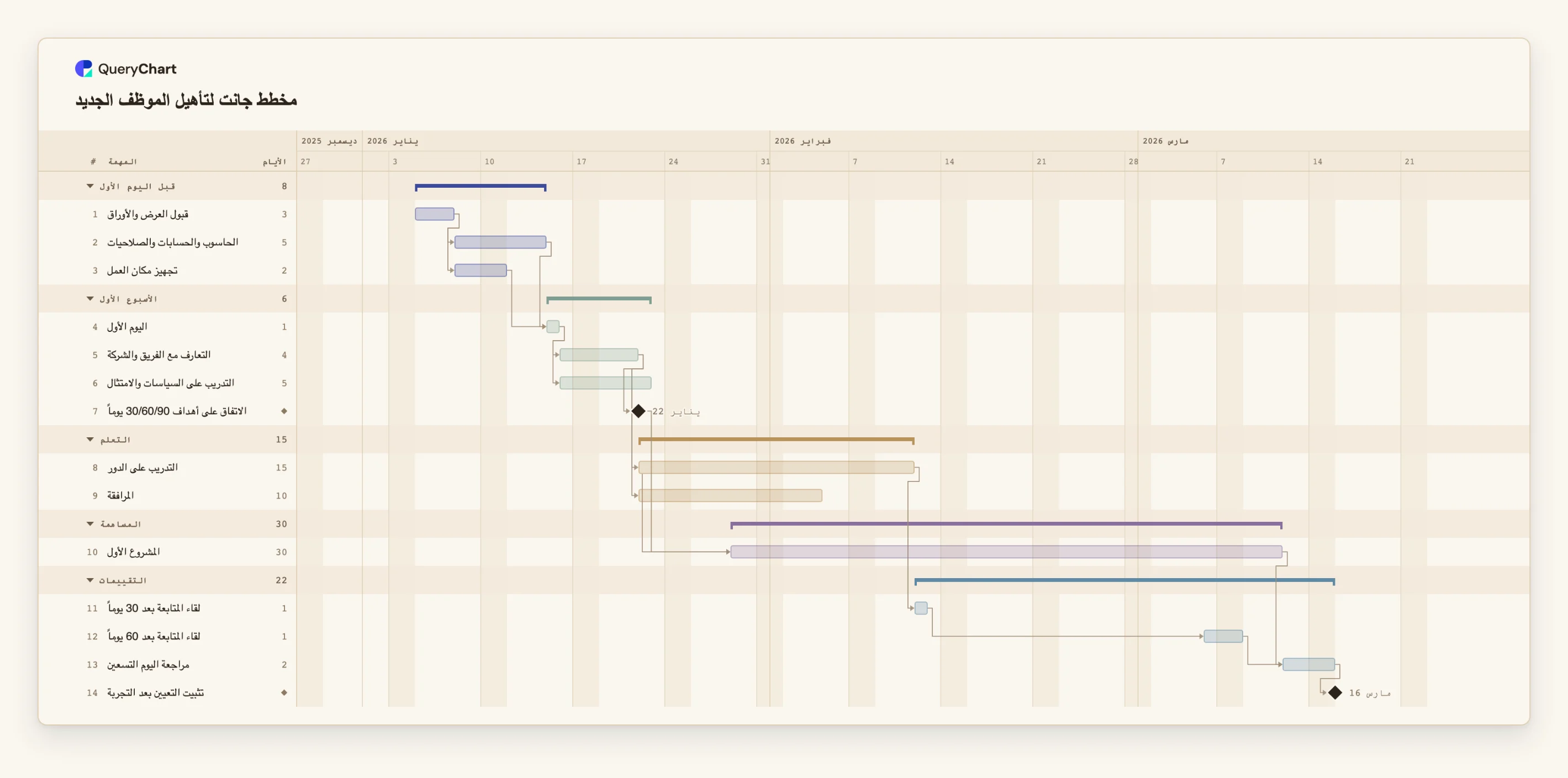Image resolution: width=1568 pixels, height=778 pixels.
Task: Click the ديسمبر 2025 month header
Action: point(329,141)
